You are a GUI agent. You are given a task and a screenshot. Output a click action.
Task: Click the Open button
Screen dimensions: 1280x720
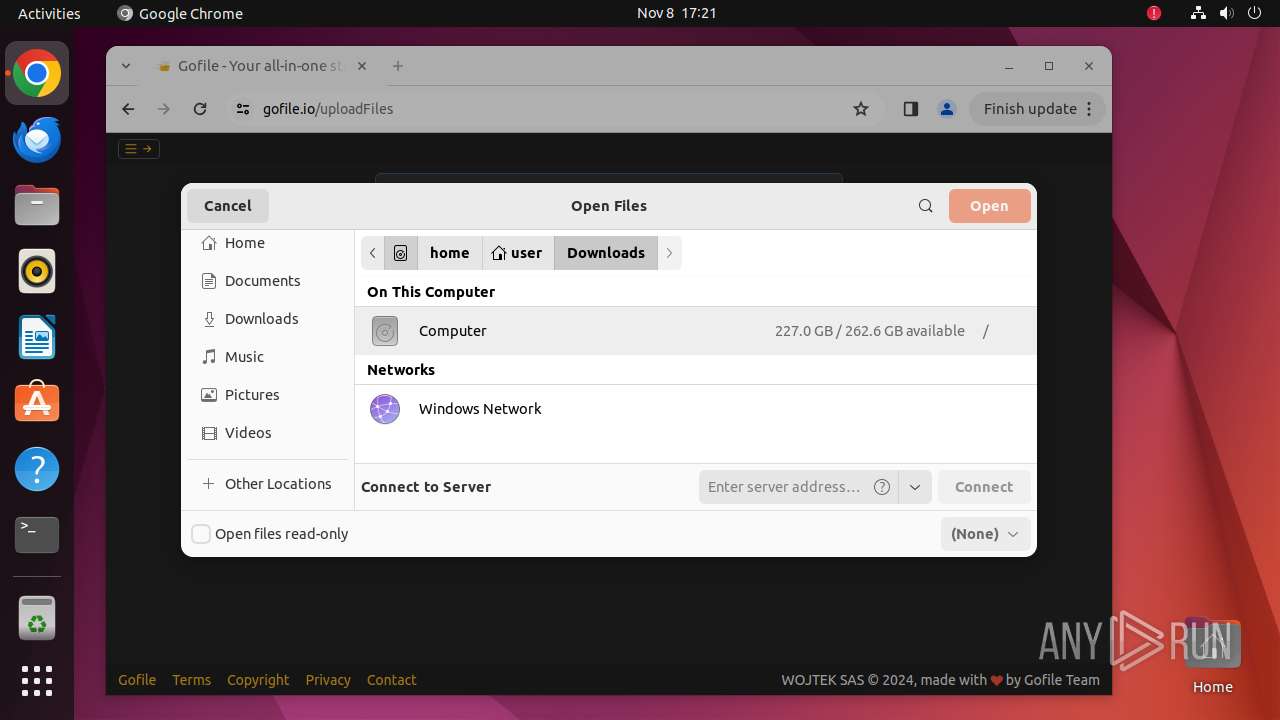[x=989, y=206]
